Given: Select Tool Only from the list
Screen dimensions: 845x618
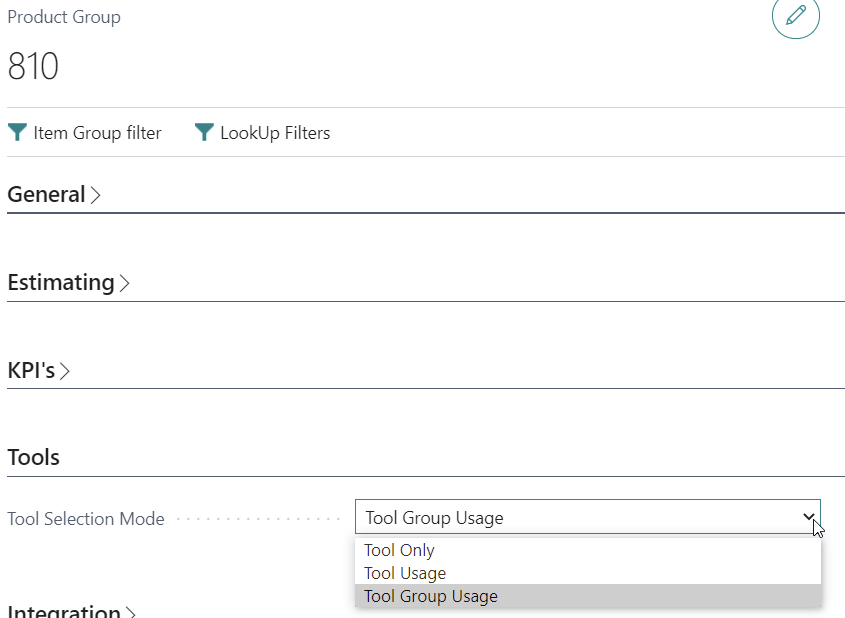Looking at the screenshot, I should tap(400, 550).
